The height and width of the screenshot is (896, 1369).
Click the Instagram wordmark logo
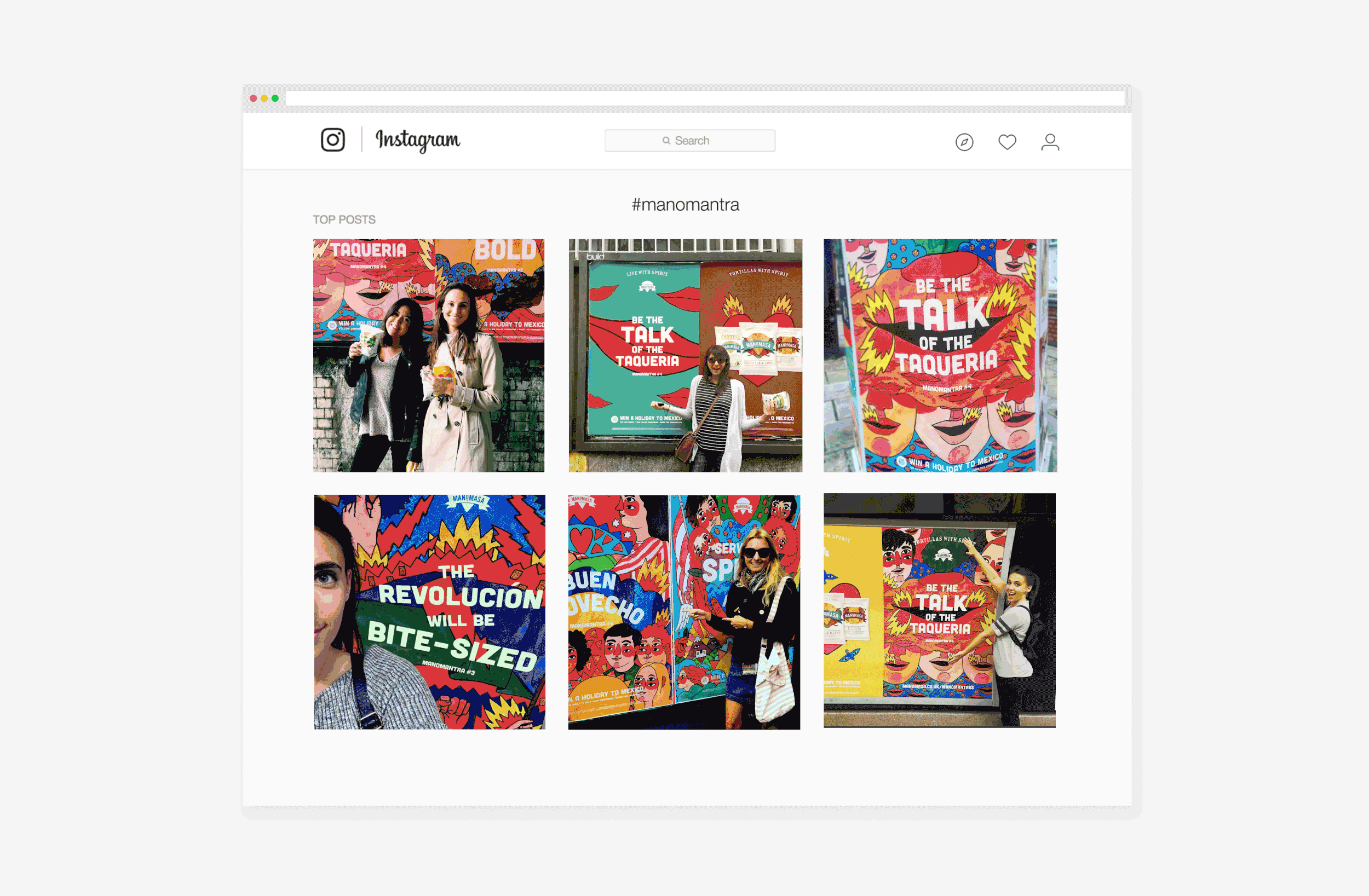pyautogui.click(x=418, y=140)
